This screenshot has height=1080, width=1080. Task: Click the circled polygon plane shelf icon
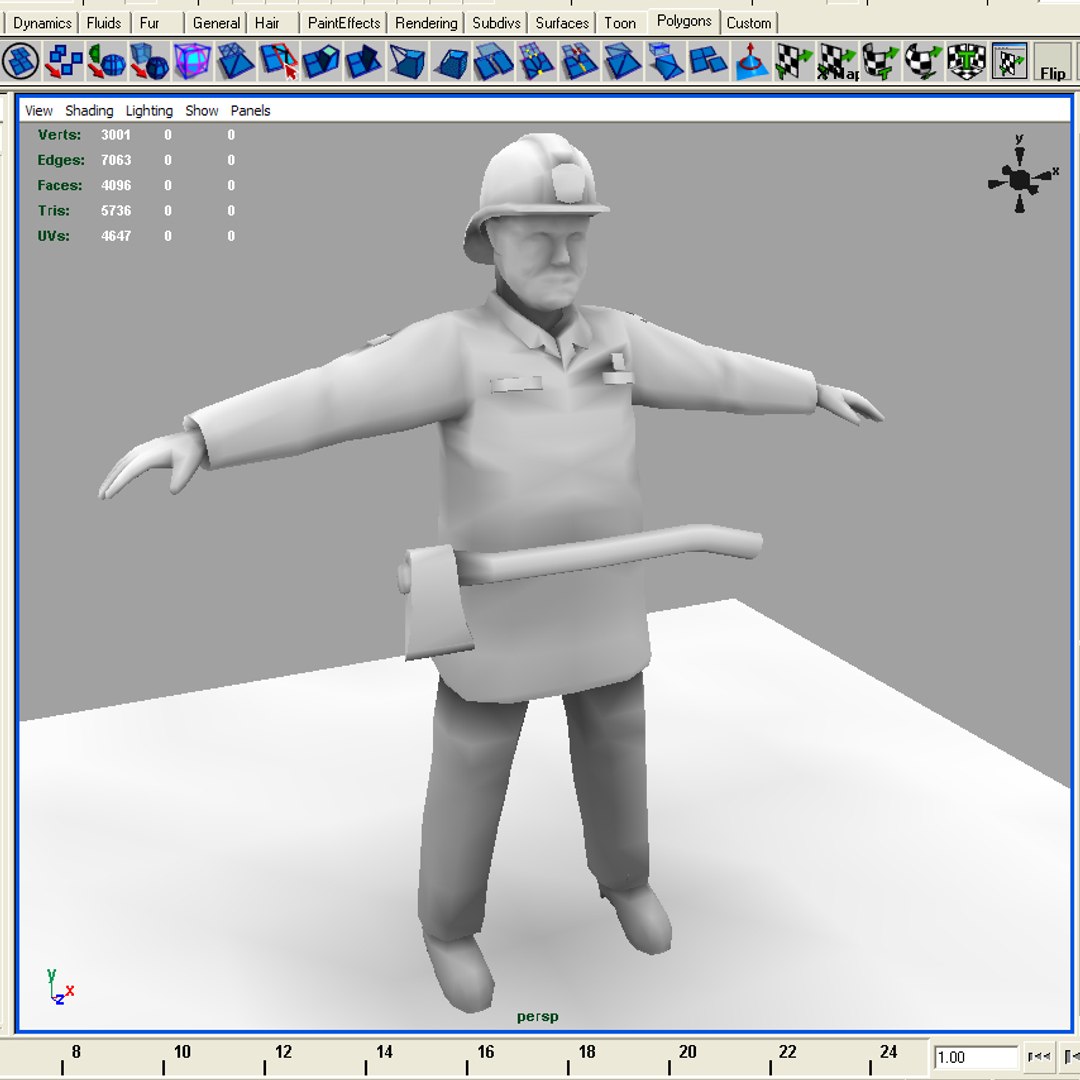pyautogui.click(x=21, y=61)
